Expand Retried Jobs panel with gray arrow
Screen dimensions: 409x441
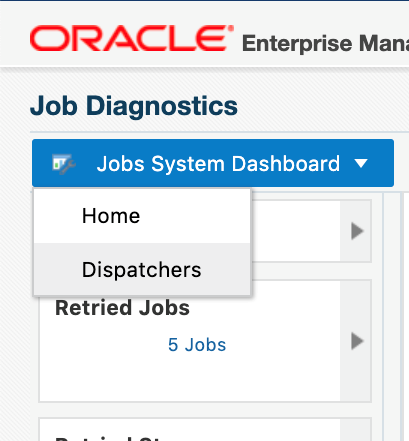click(x=357, y=341)
